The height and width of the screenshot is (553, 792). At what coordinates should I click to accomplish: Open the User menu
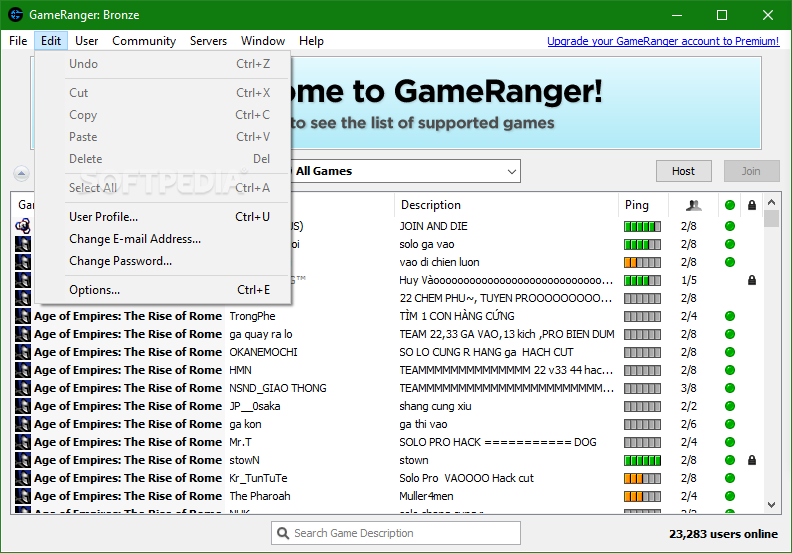click(x=86, y=41)
